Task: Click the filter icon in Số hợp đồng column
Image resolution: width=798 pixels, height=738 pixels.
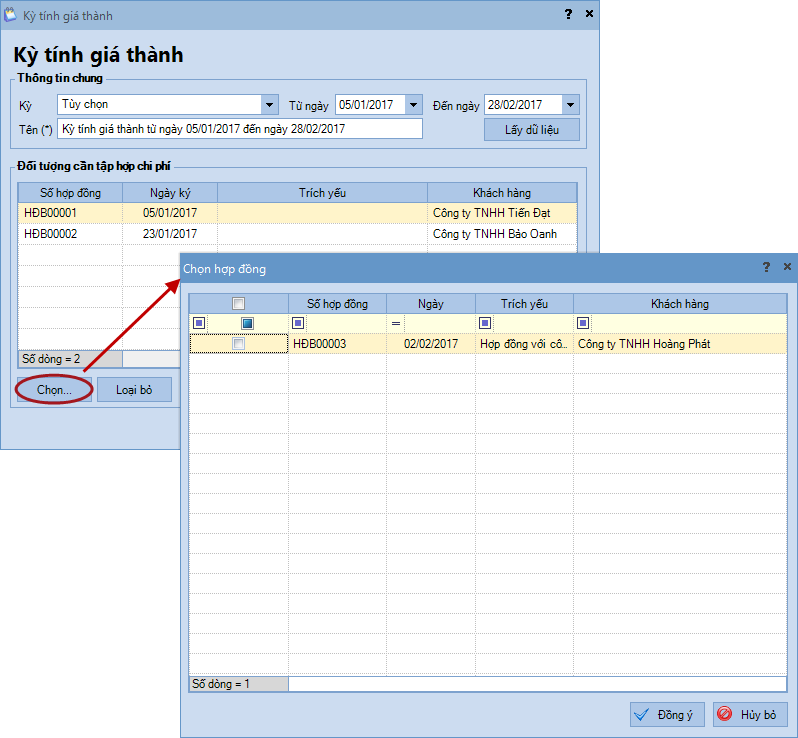Action: [298, 323]
